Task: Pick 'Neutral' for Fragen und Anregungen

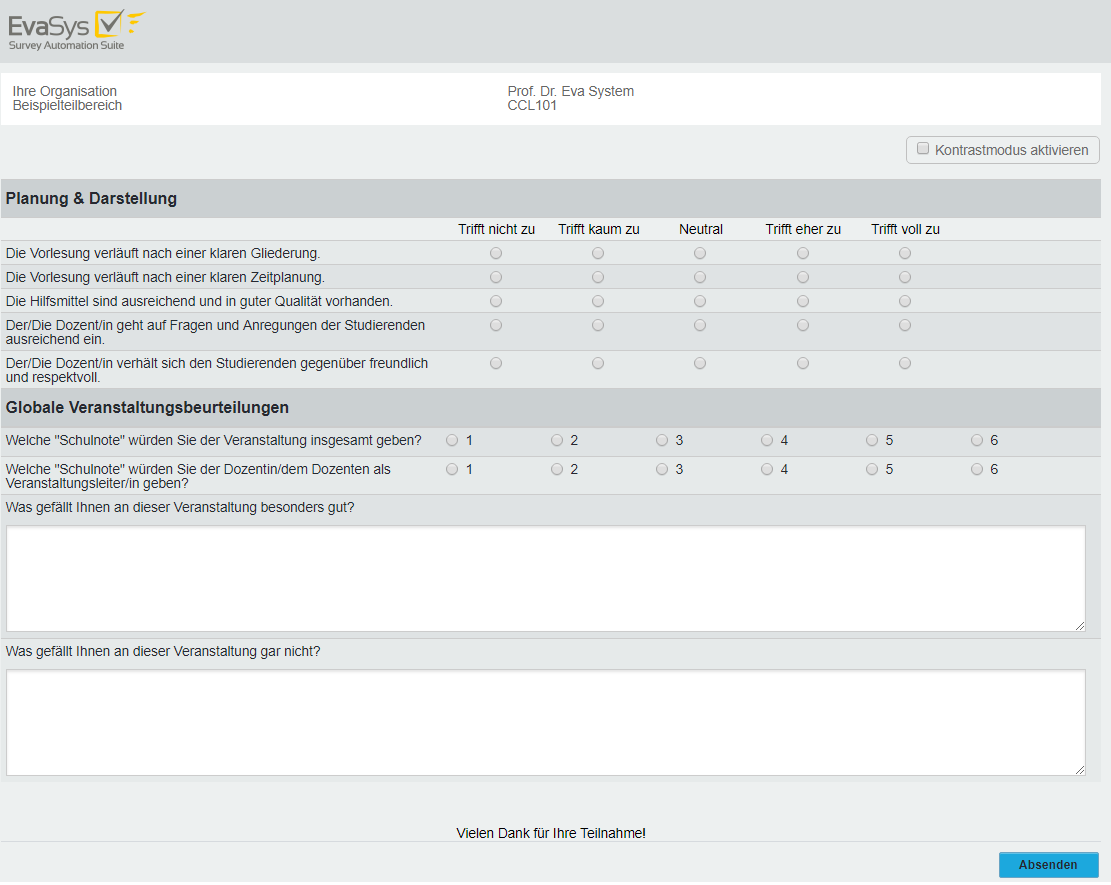Action: [700, 325]
